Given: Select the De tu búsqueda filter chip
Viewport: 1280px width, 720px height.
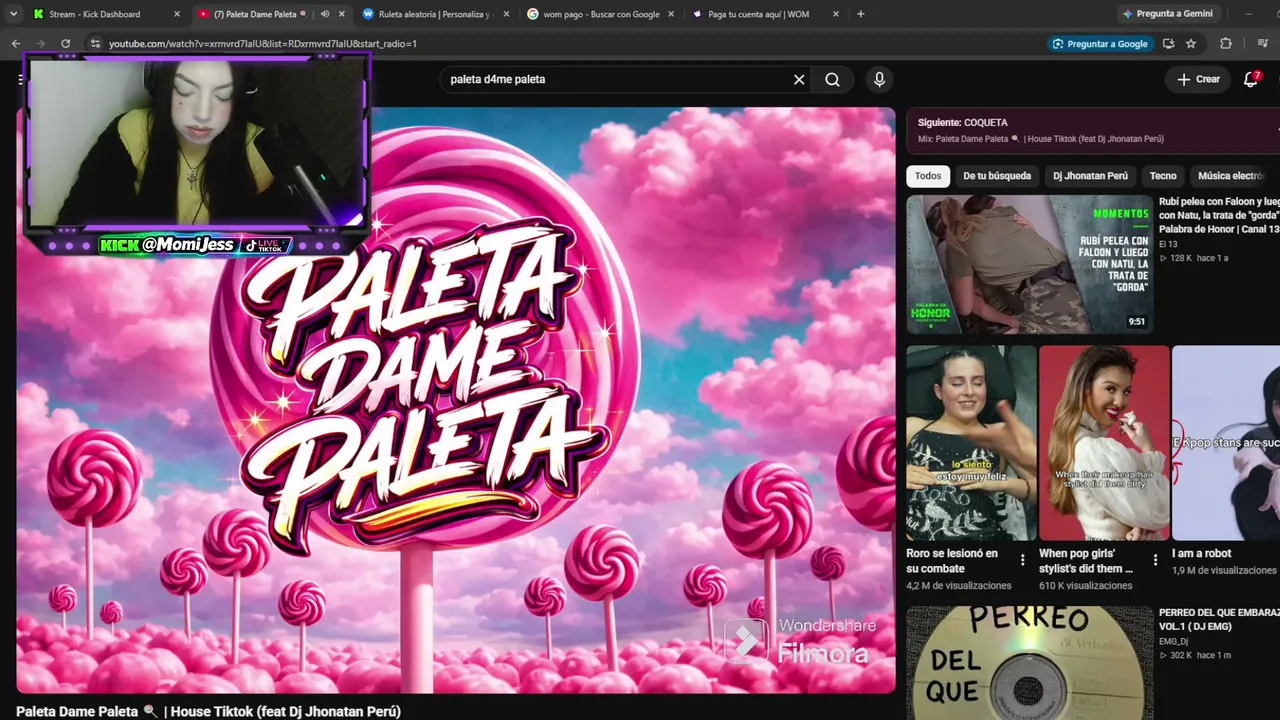Looking at the screenshot, I should pos(997,176).
